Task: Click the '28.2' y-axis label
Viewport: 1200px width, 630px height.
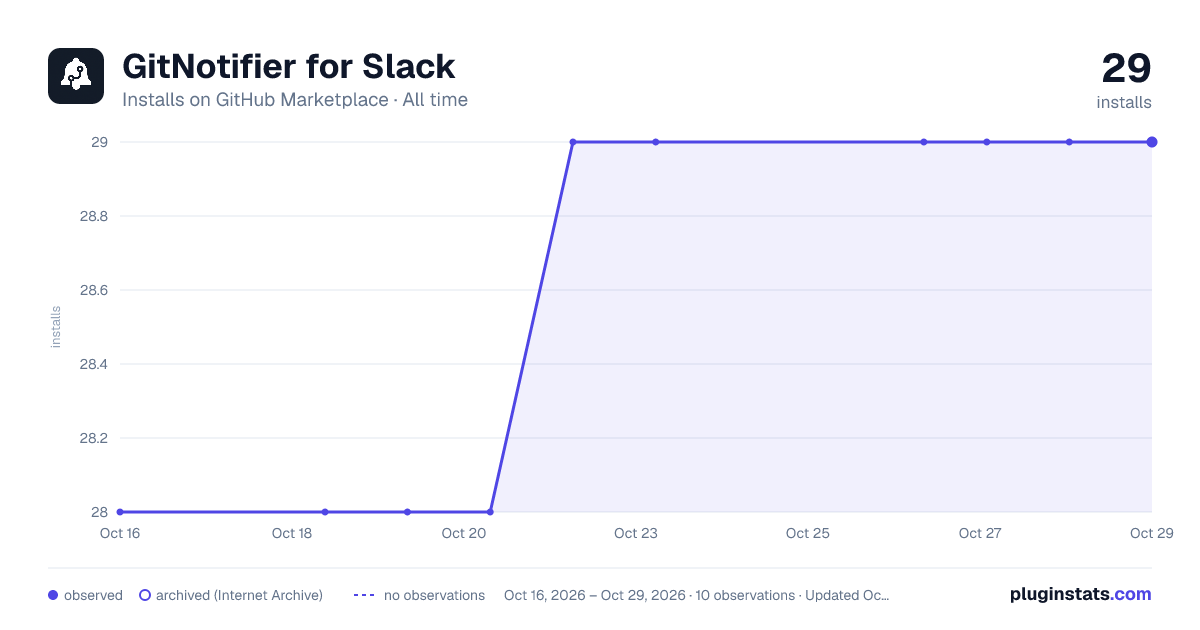Action: point(94,438)
